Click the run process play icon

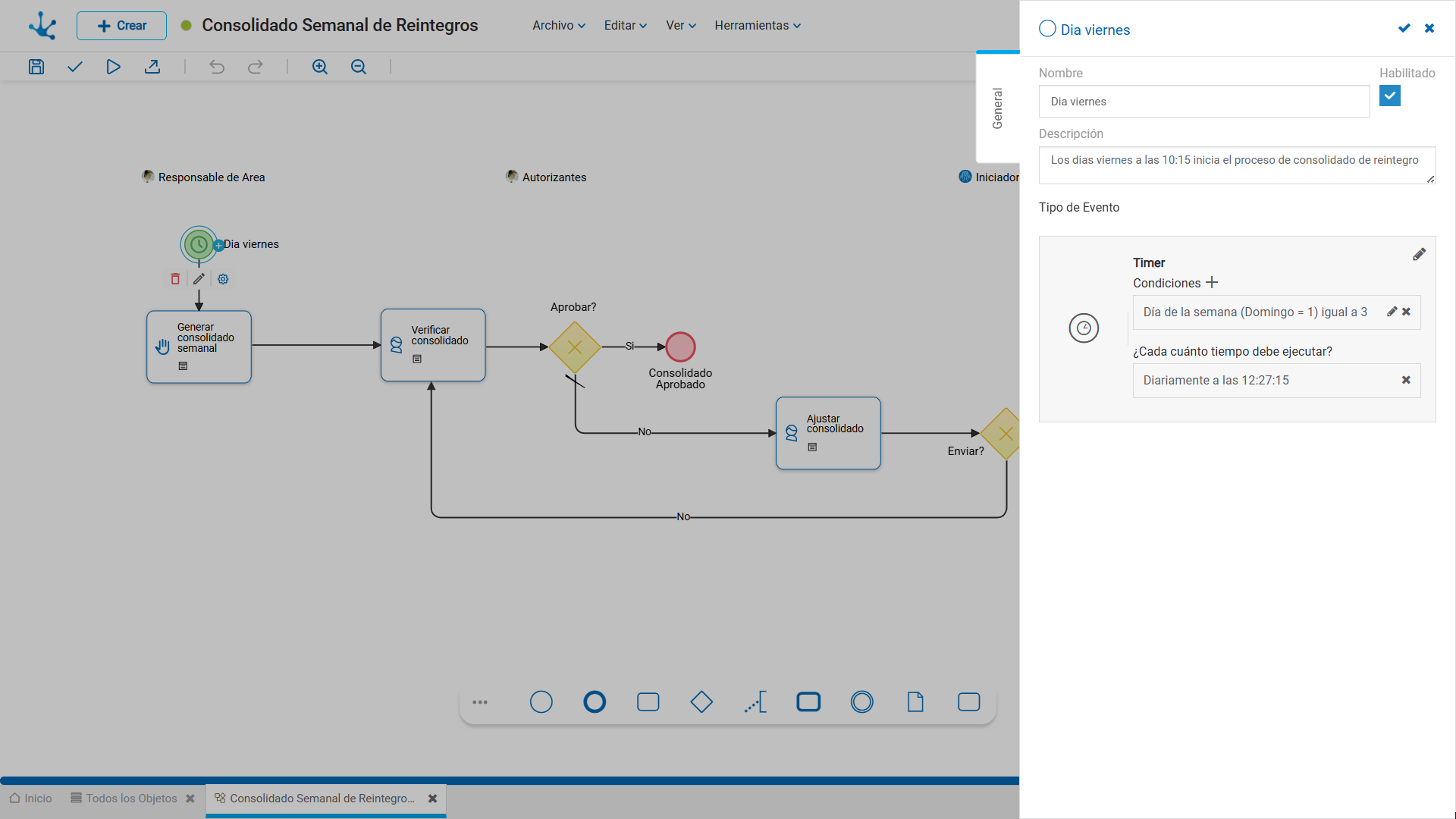pyautogui.click(x=113, y=67)
